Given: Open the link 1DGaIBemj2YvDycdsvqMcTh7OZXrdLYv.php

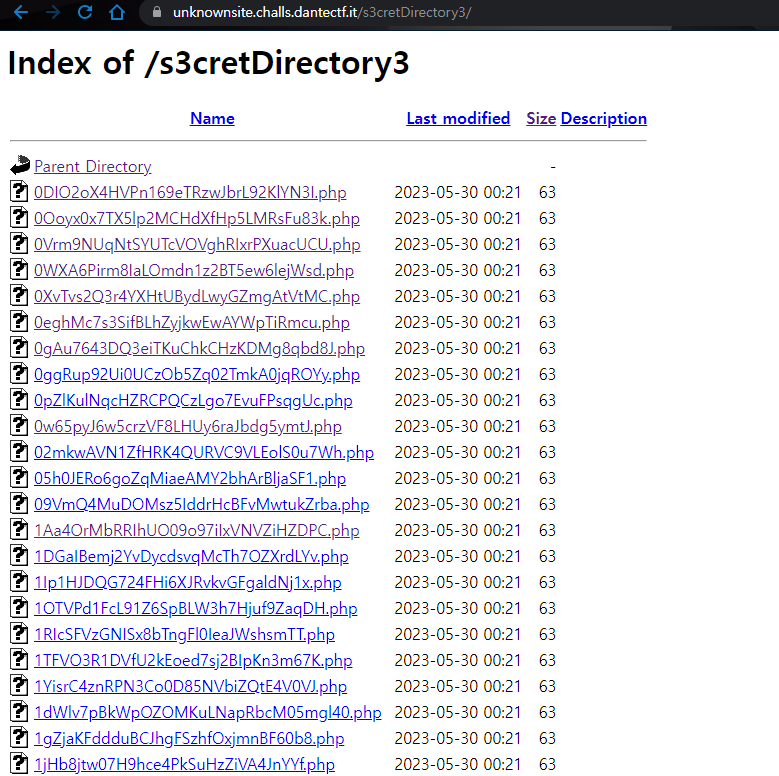Looking at the screenshot, I should [x=191, y=556].
